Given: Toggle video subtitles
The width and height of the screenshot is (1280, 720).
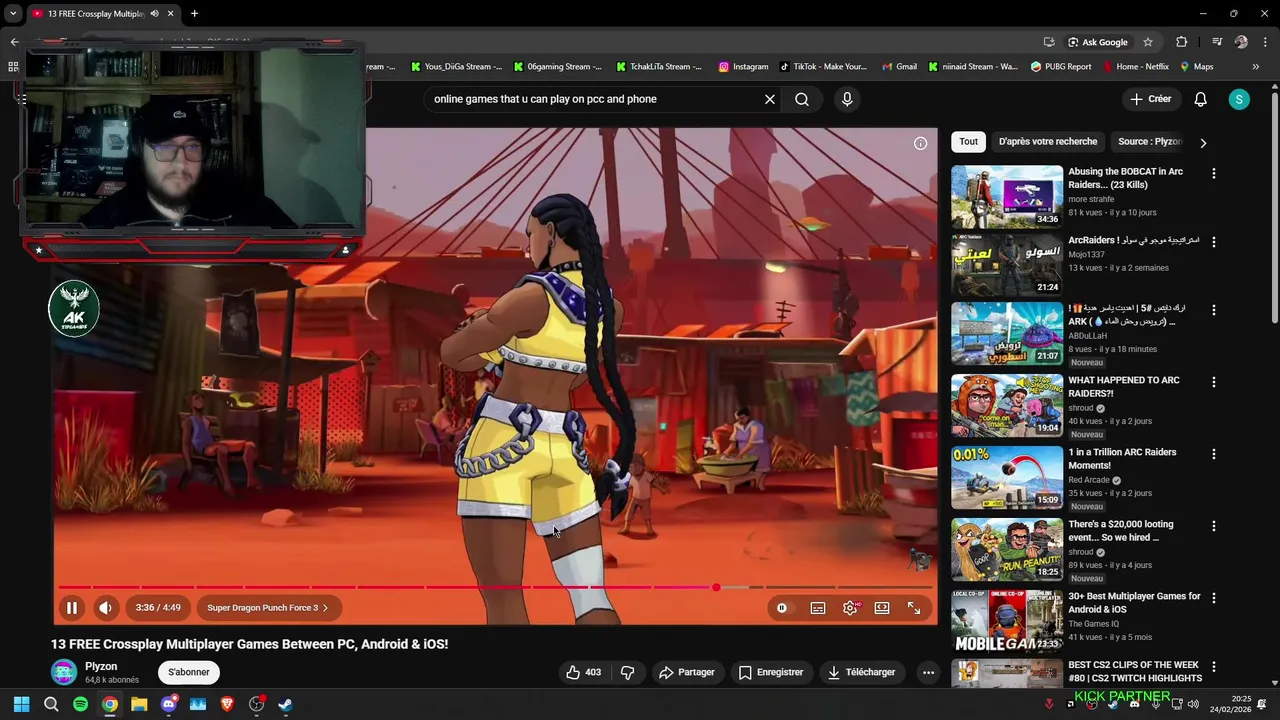Looking at the screenshot, I should click(818, 608).
